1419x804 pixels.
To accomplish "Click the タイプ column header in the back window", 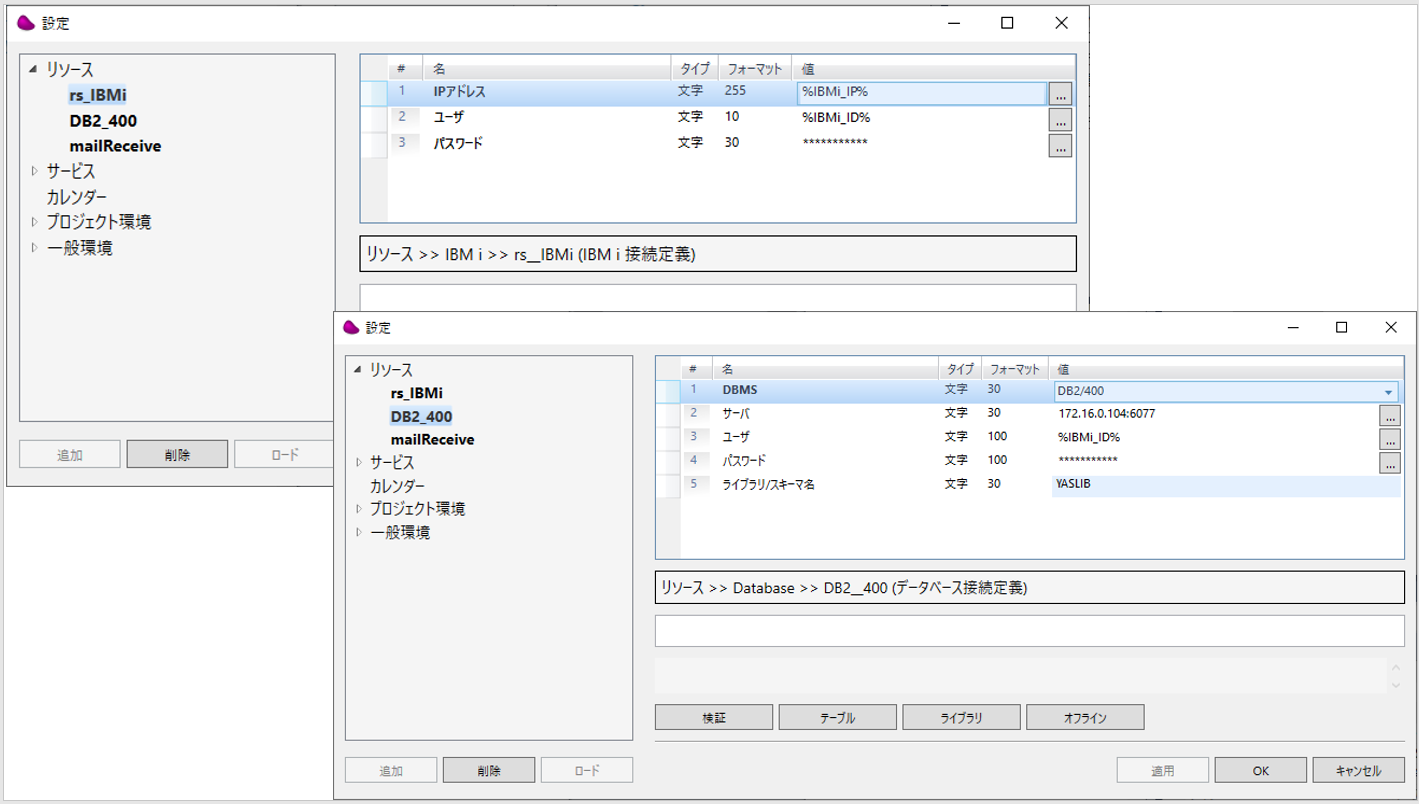I will pos(694,69).
